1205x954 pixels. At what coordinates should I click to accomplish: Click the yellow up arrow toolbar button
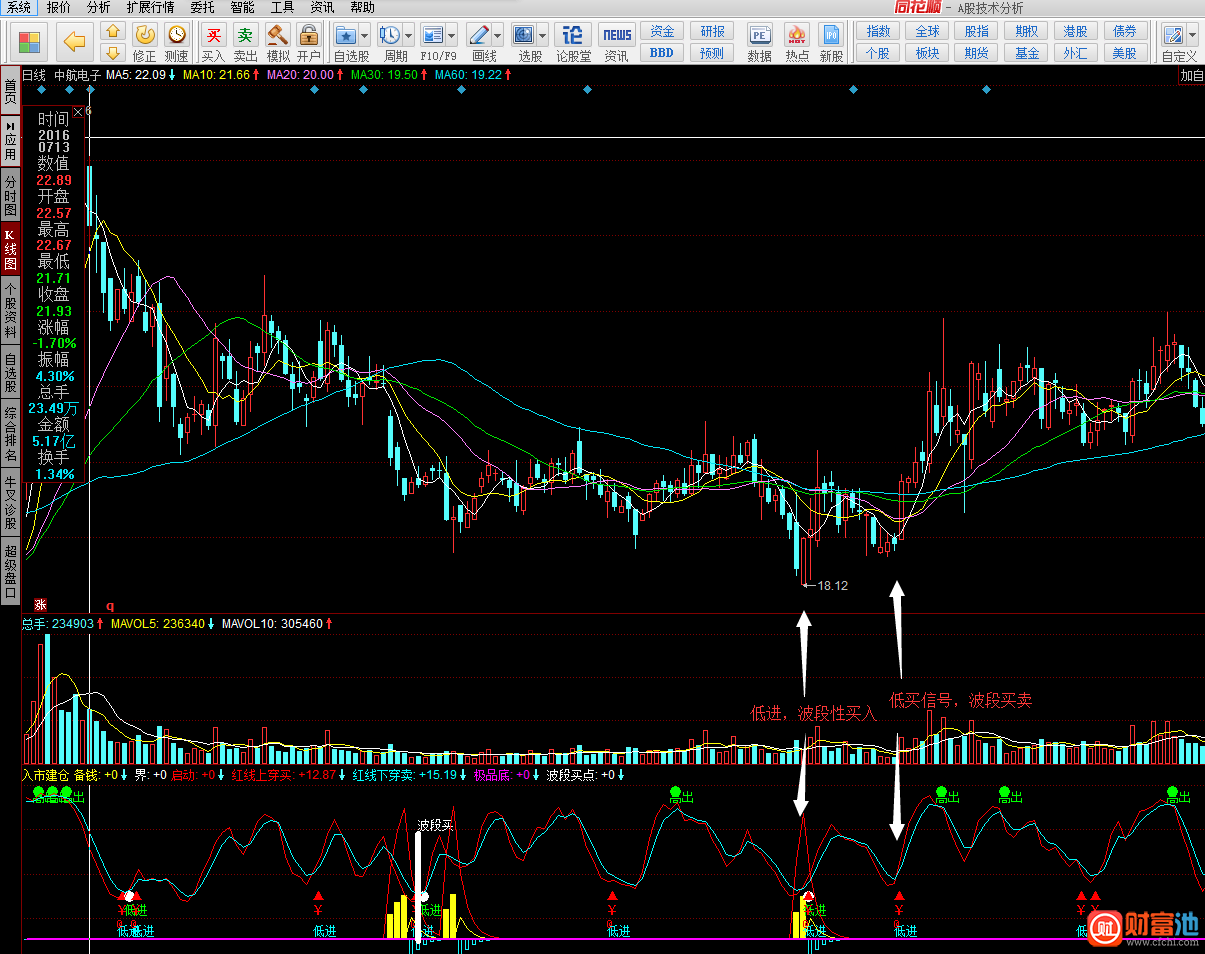113,32
